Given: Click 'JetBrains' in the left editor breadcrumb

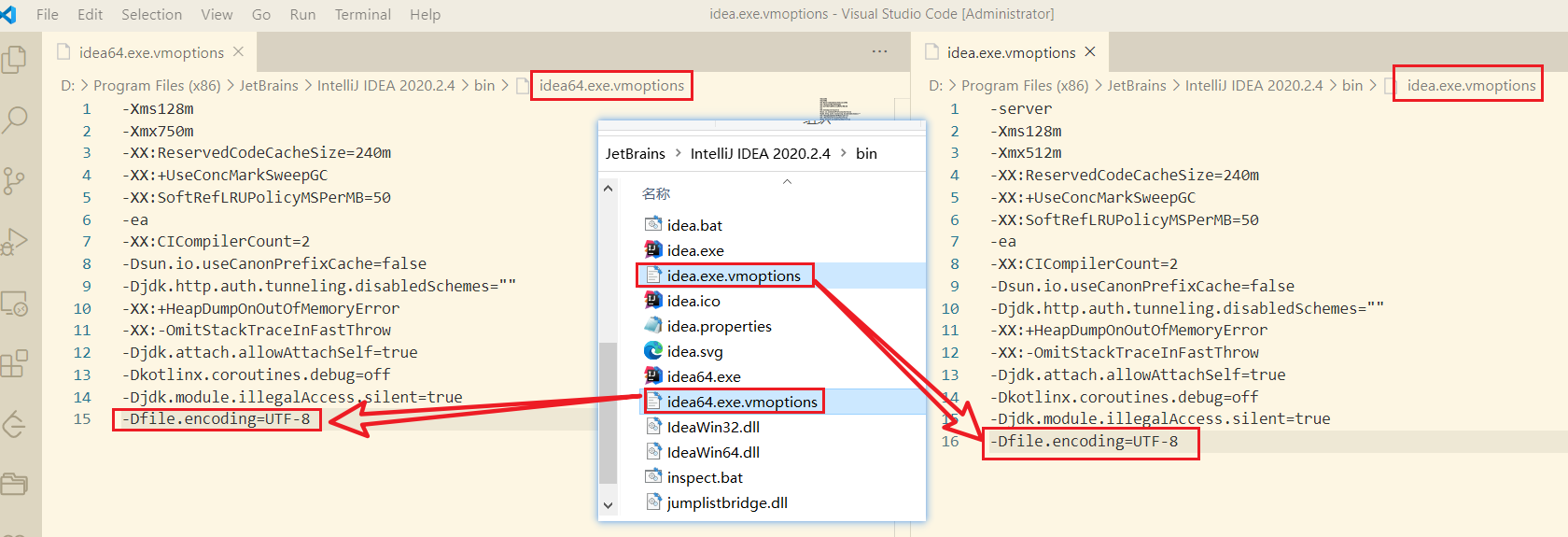Looking at the screenshot, I should (x=269, y=85).
